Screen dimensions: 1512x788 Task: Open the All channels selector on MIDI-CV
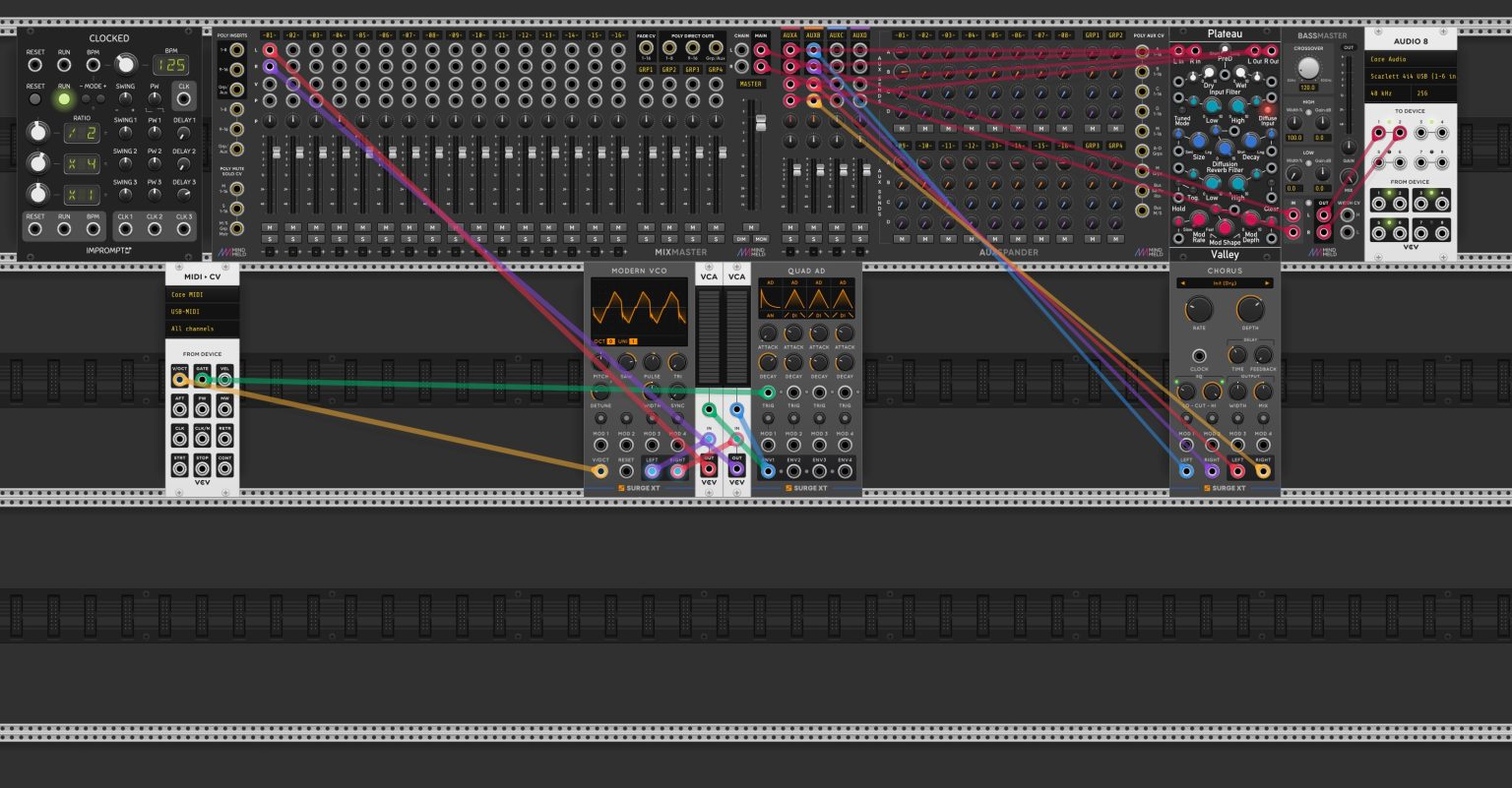coord(203,329)
